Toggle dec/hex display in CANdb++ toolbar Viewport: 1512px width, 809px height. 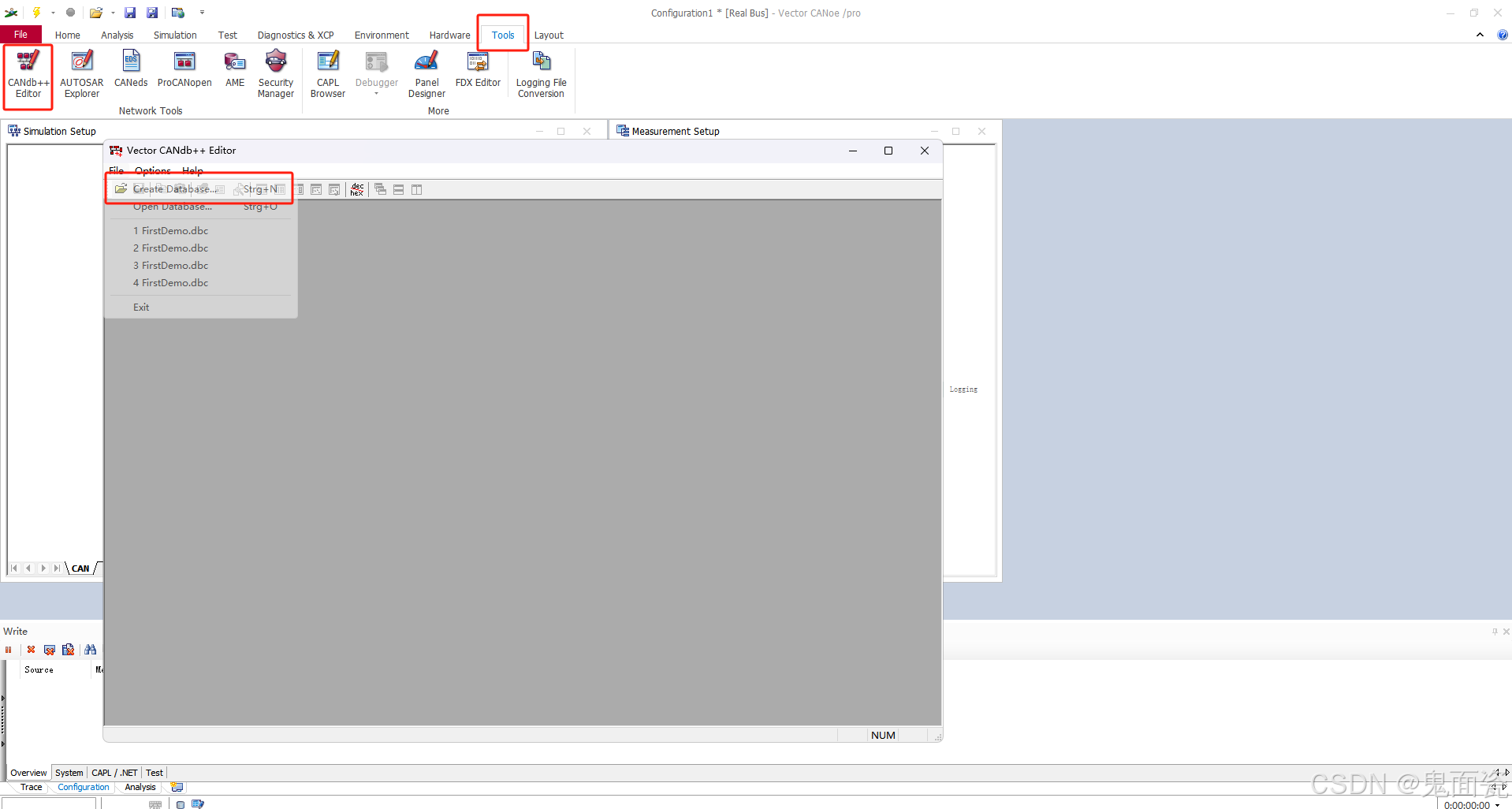357,189
